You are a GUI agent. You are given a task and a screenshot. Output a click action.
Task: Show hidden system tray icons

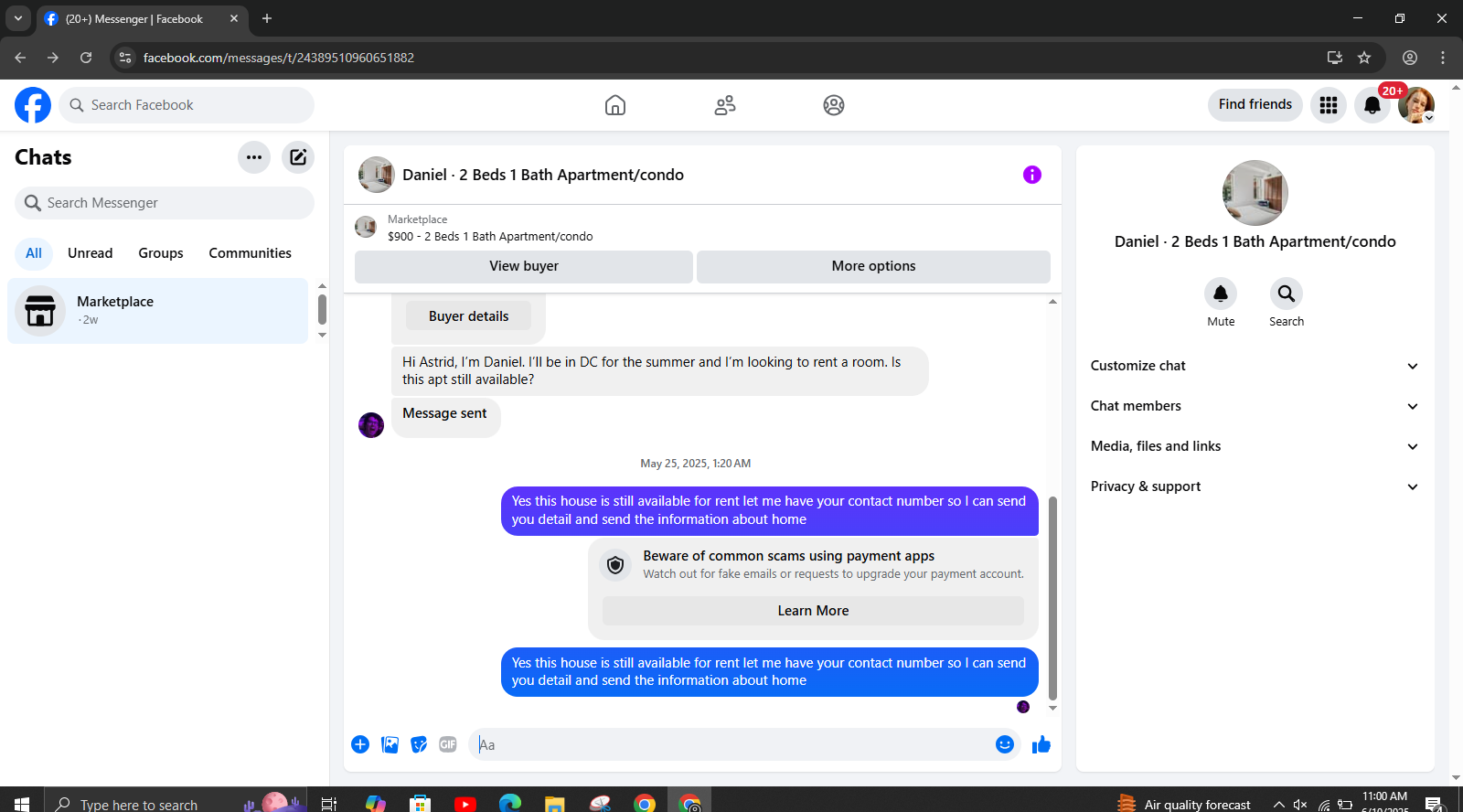tap(1279, 805)
